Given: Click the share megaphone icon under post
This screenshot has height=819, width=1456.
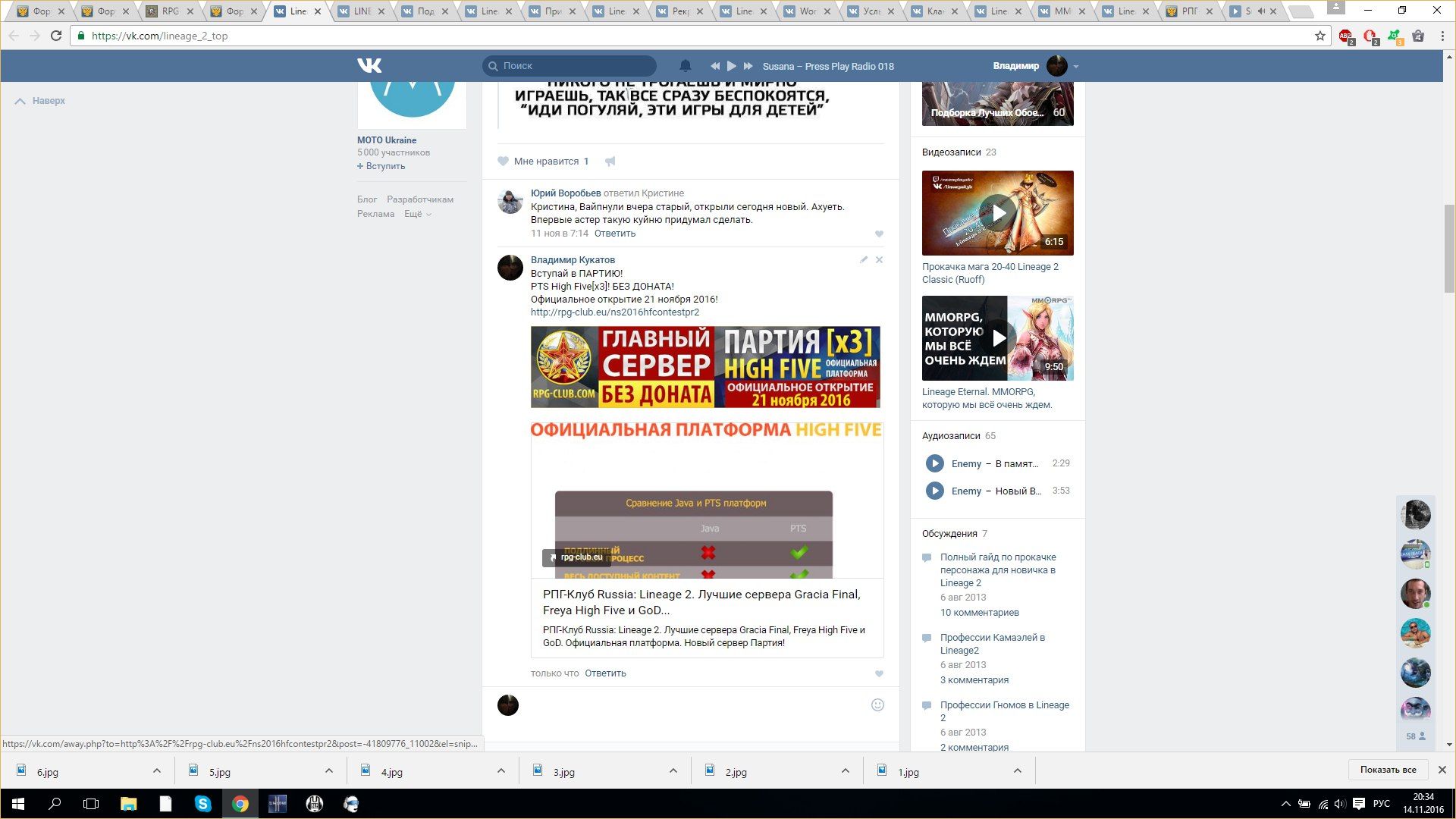Looking at the screenshot, I should pyautogui.click(x=610, y=162).
